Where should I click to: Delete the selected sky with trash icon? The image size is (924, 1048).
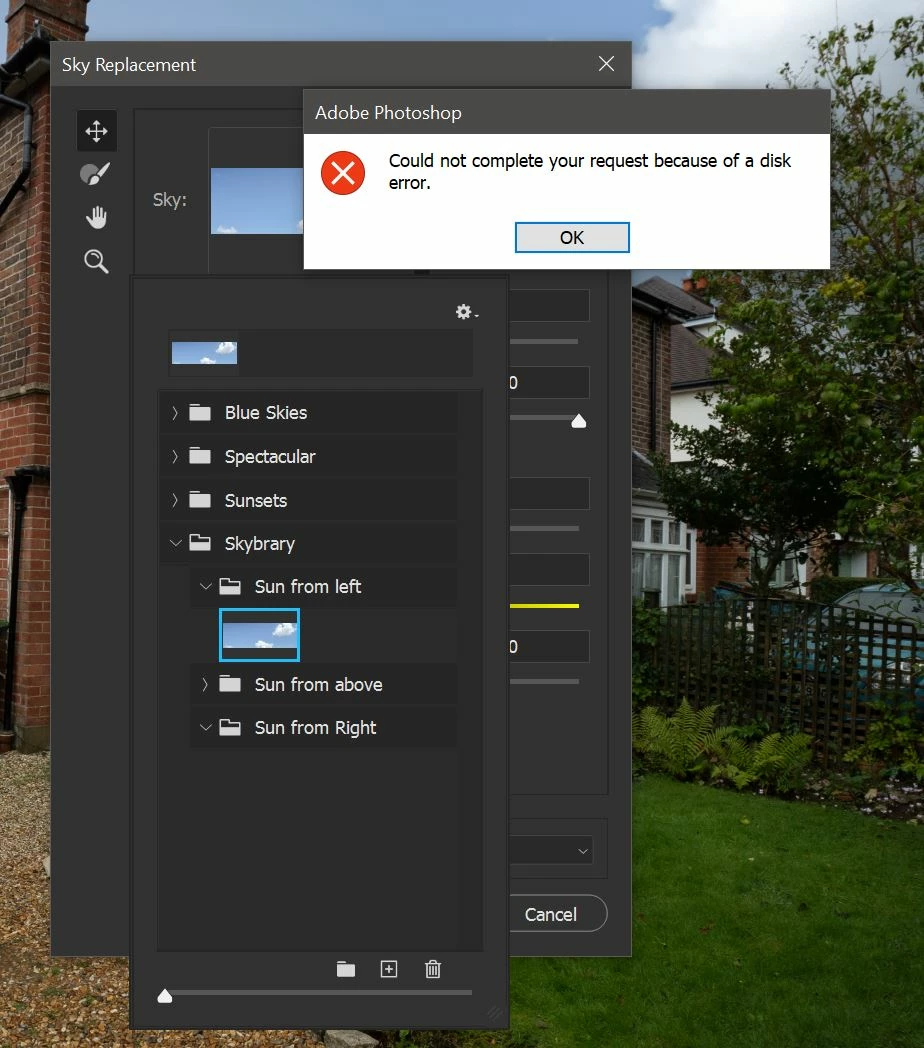coord(433,969)
